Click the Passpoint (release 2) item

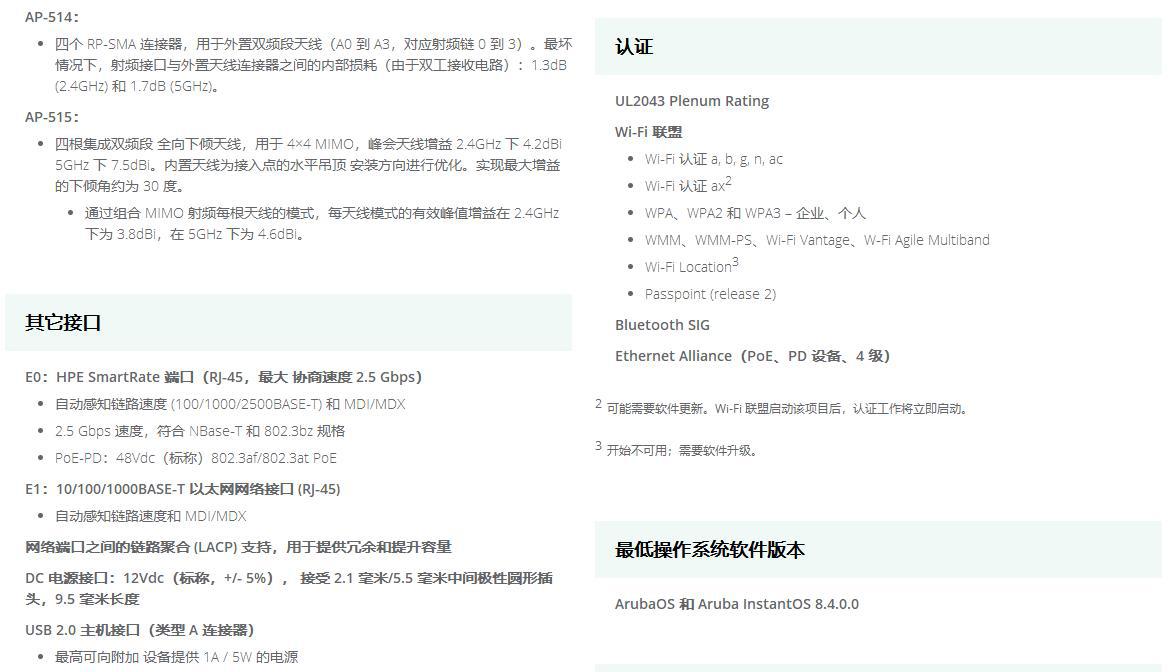click(710, 294)
